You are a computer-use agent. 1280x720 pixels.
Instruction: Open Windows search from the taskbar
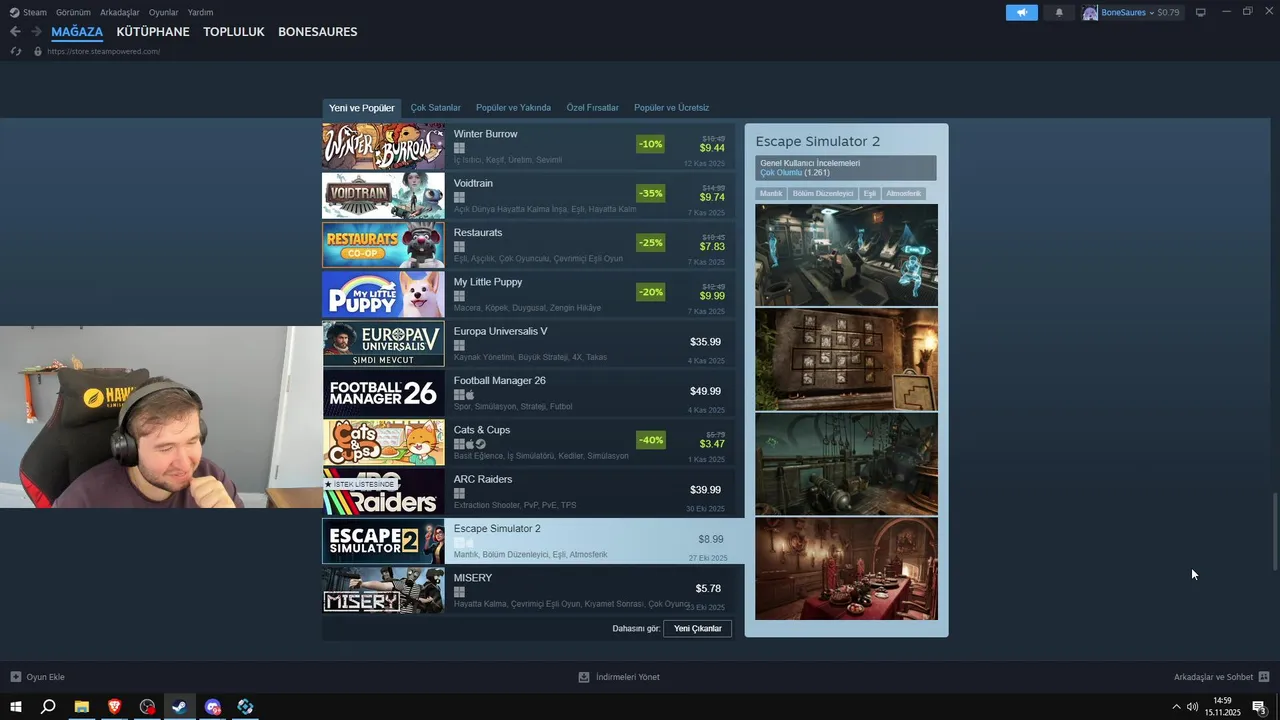[48, 707]
